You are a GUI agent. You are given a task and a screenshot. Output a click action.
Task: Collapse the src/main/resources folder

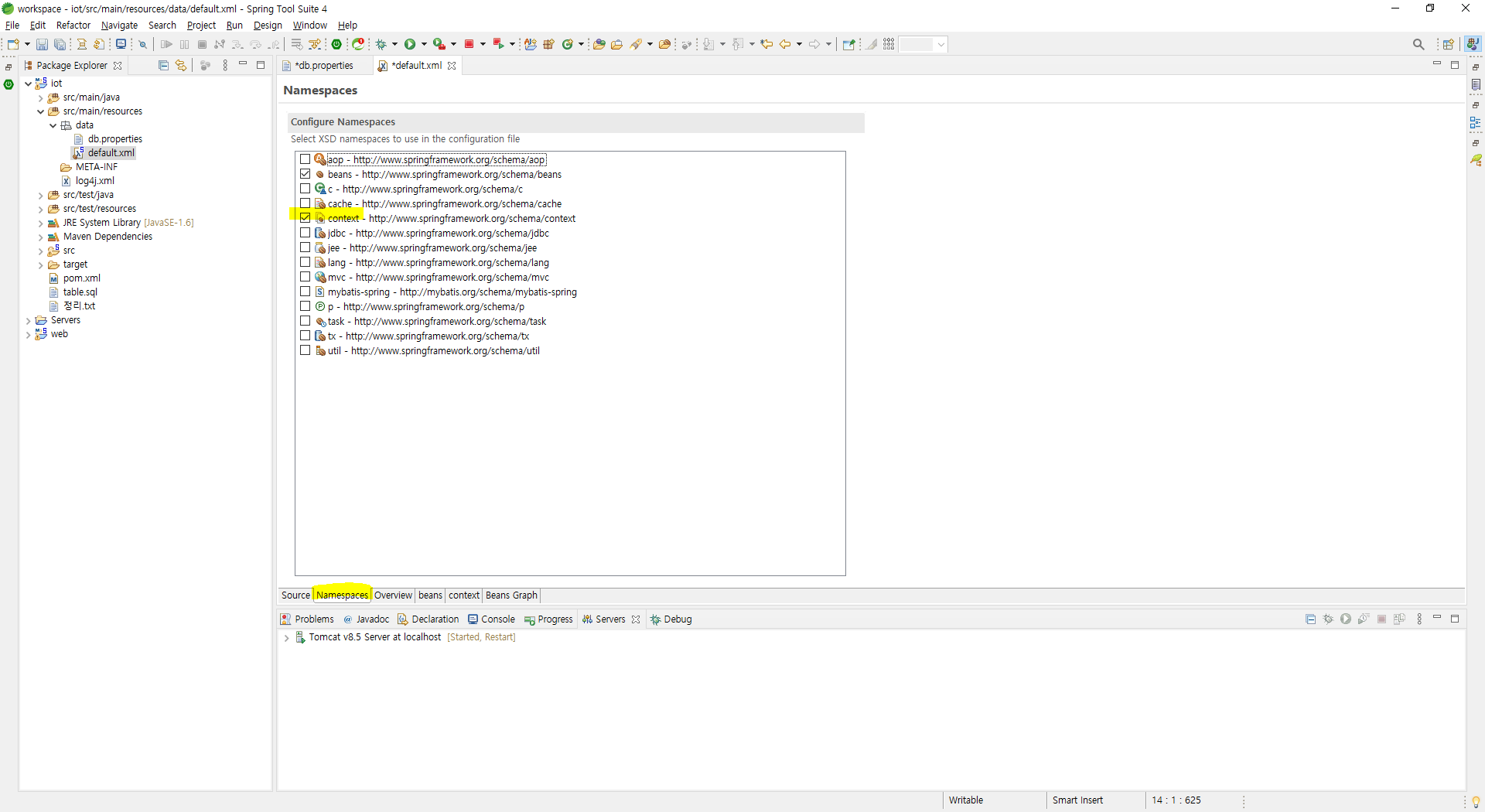[x=41, y=111]
